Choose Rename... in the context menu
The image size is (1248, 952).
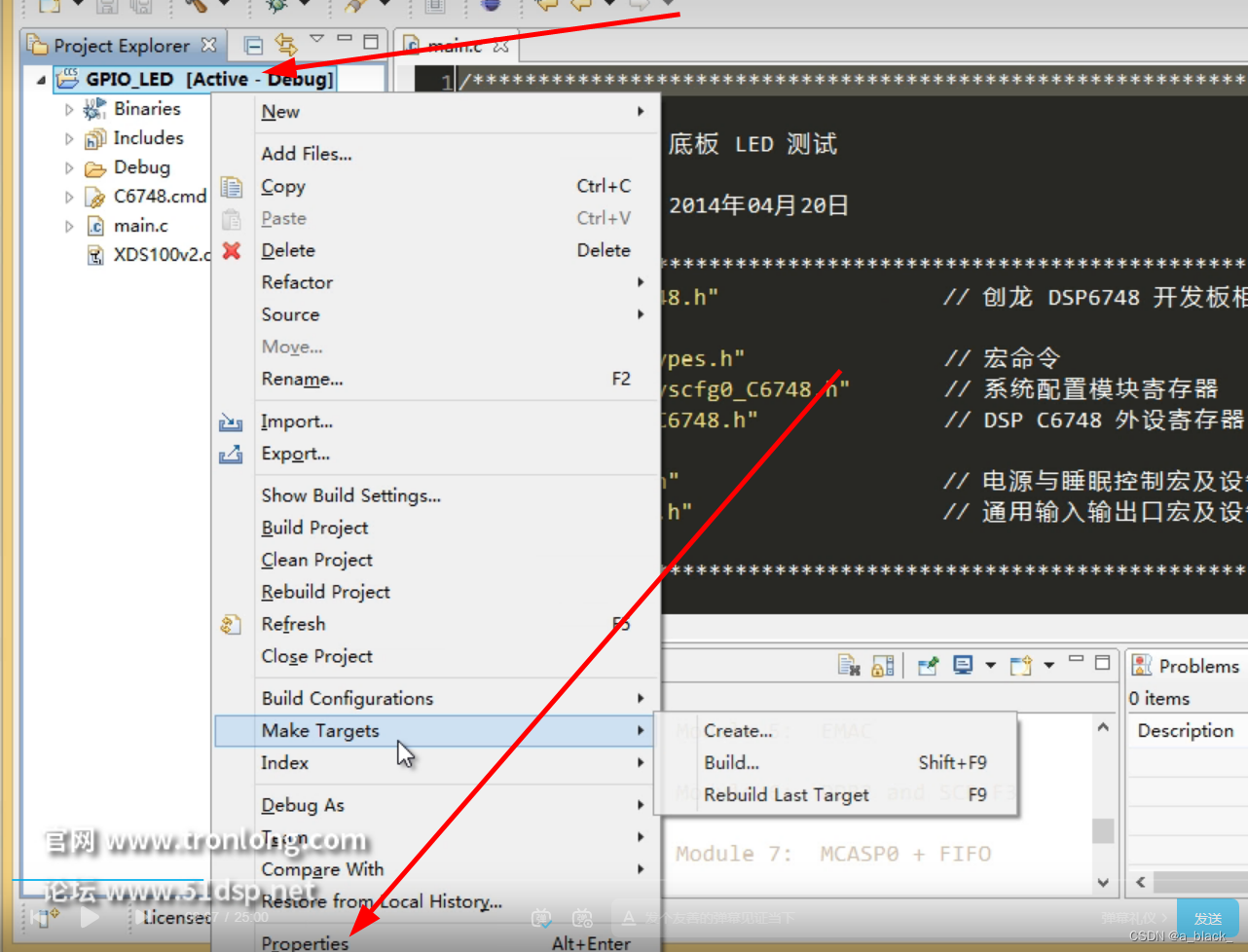(x=437, y=379)
